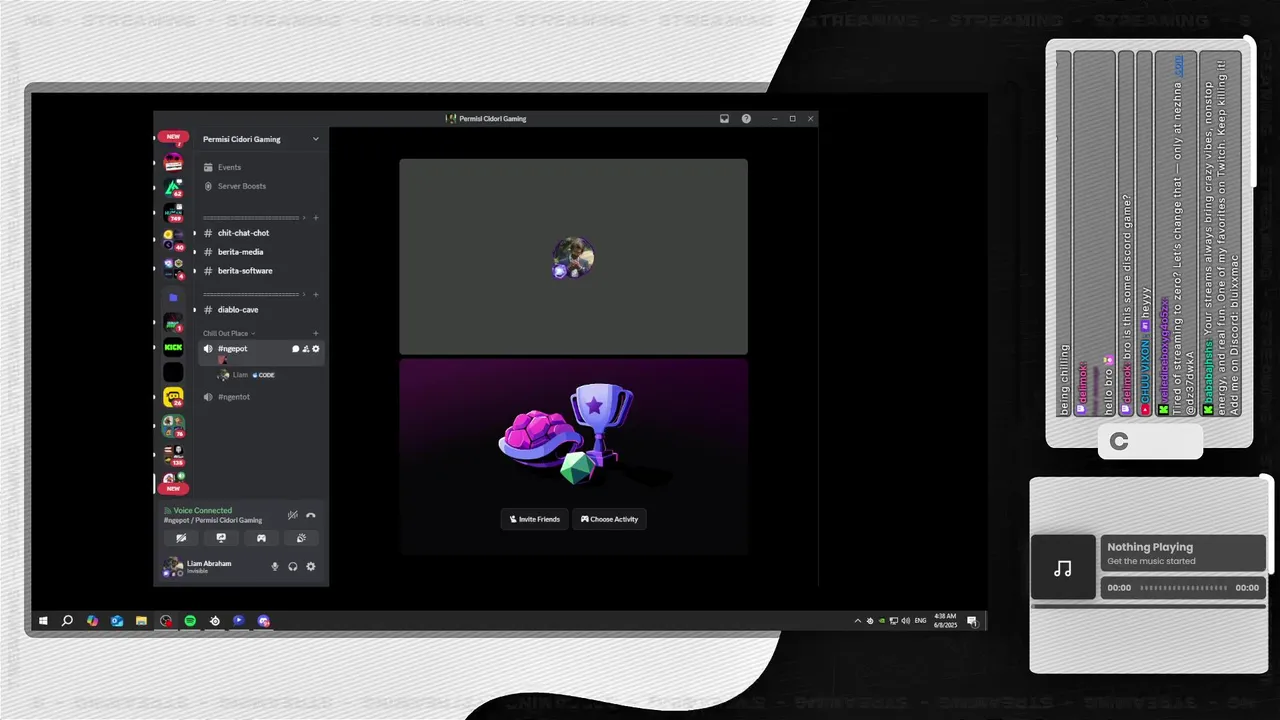Collapse the Chill Out Place category
Viewport: 1280px width, 720px height.
(229, 333)
